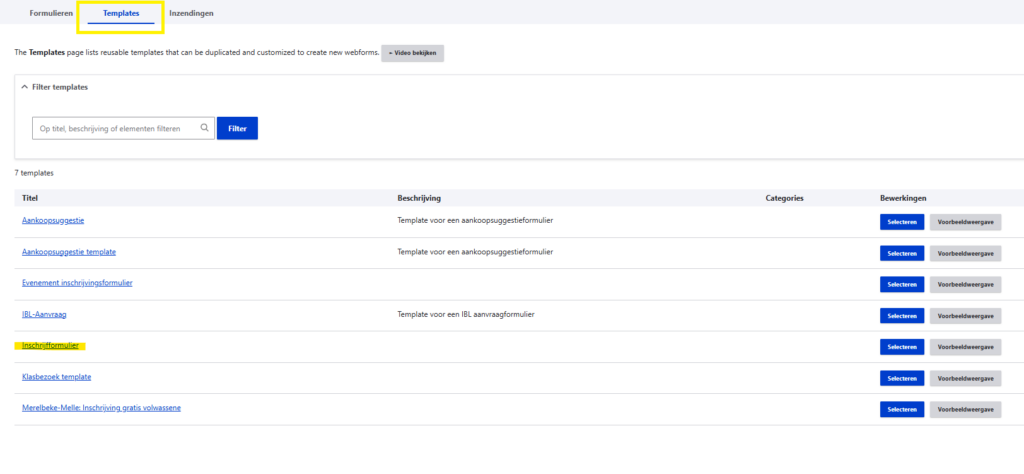Focus the template filter search field
Viewport: 1024px width, 474px height.
[115, 128]
